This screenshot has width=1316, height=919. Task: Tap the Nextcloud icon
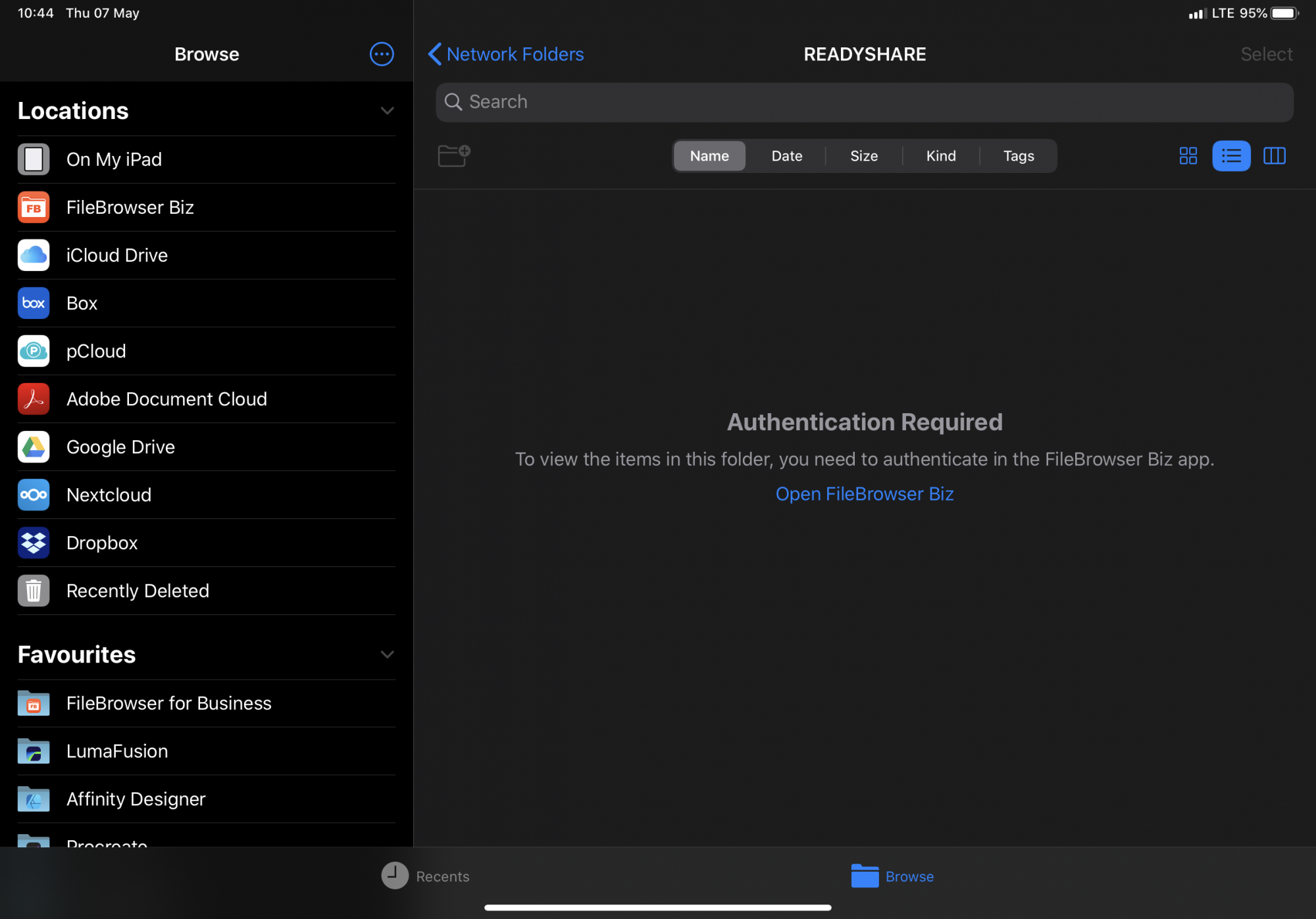34,495
